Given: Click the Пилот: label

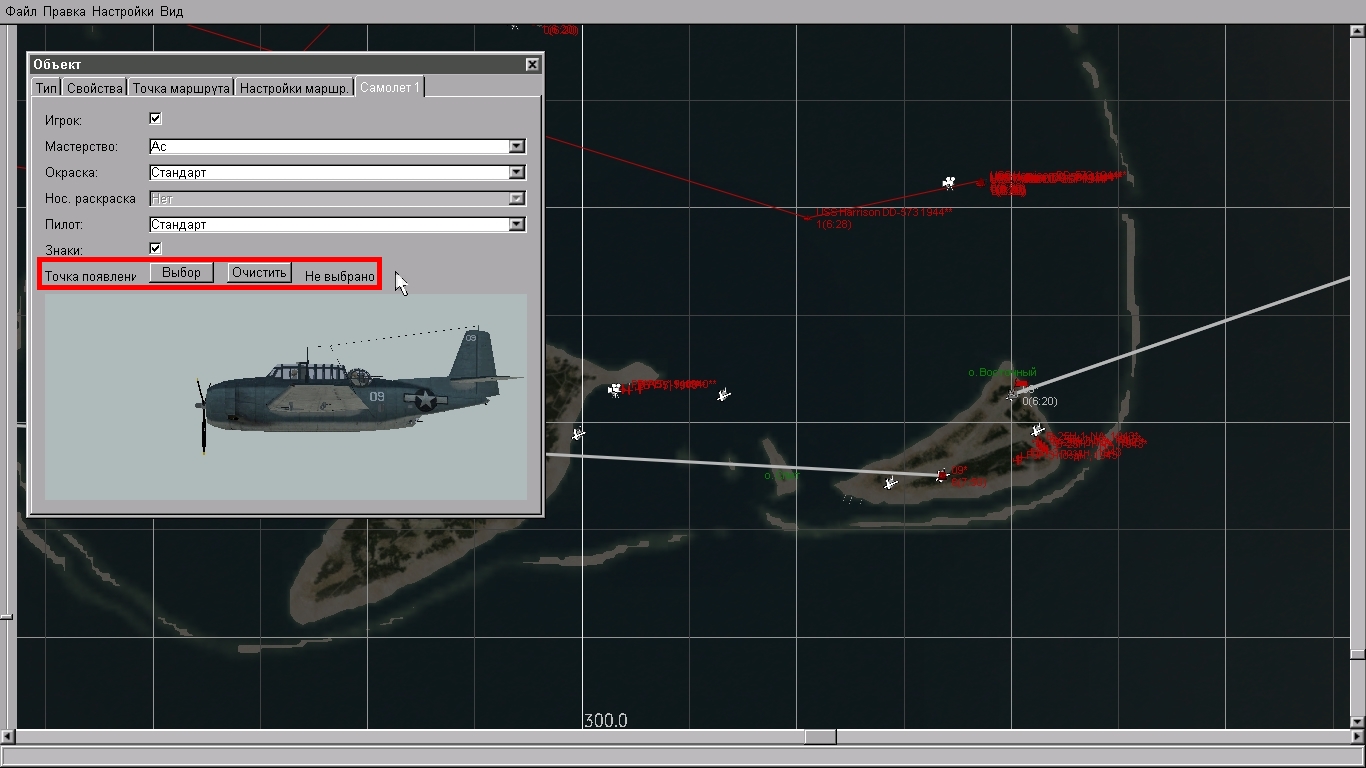Looking at the screenshot, I should (x=64, y=225).
